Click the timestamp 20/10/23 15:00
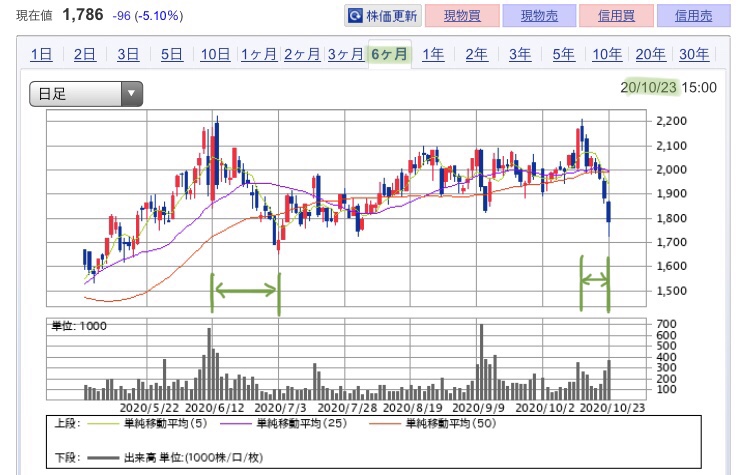 (668, 88)
